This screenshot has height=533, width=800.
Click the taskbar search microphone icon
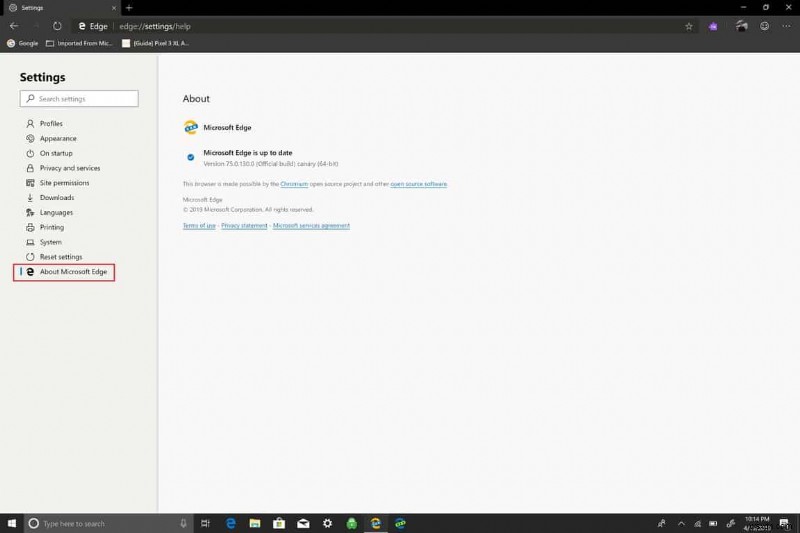183,523
